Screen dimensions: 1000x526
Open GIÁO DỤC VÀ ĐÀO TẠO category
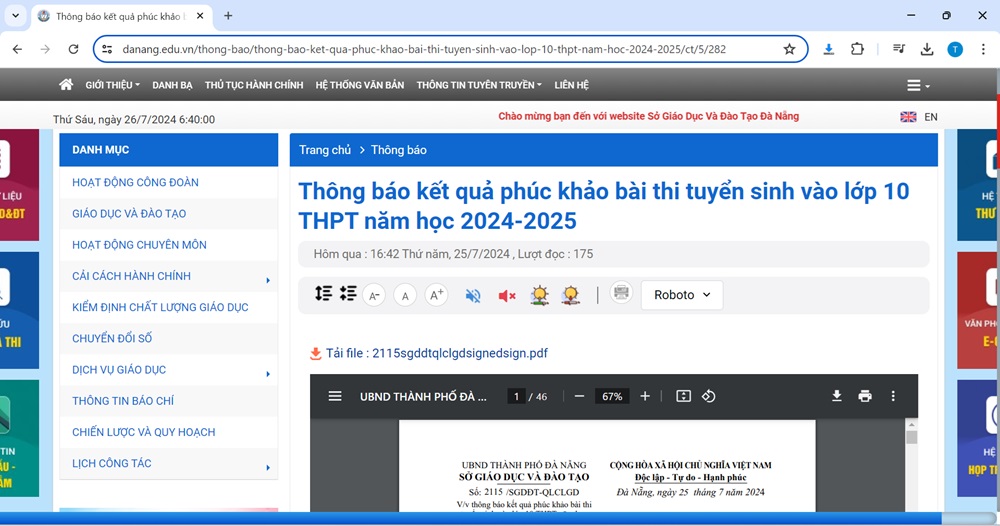click(168, 214)
